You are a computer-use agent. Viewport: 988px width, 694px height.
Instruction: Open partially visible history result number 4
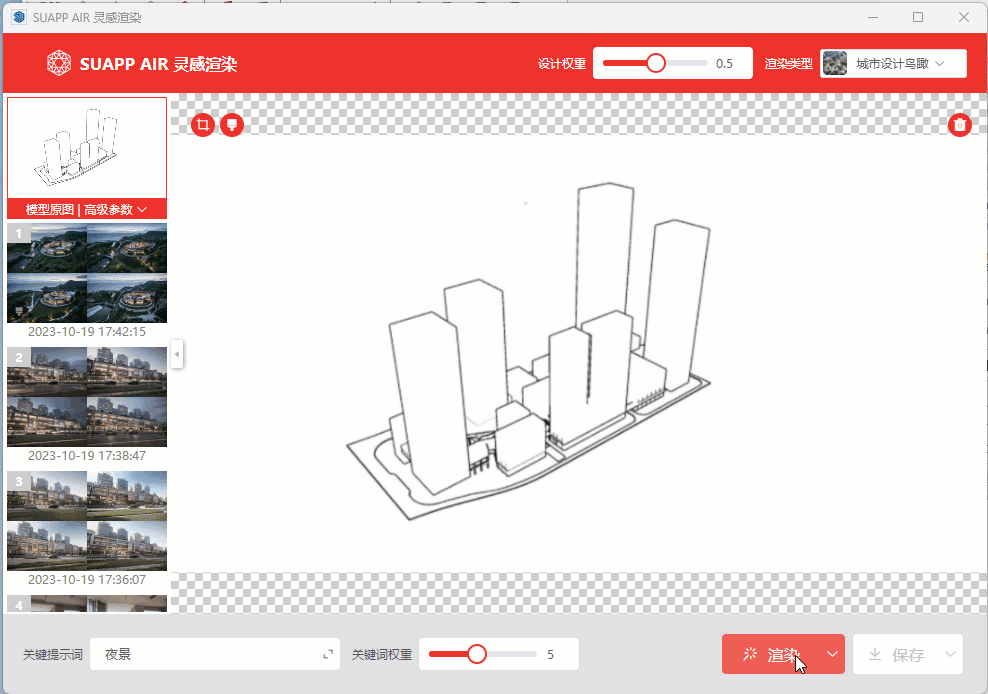[x=87, y=604]
